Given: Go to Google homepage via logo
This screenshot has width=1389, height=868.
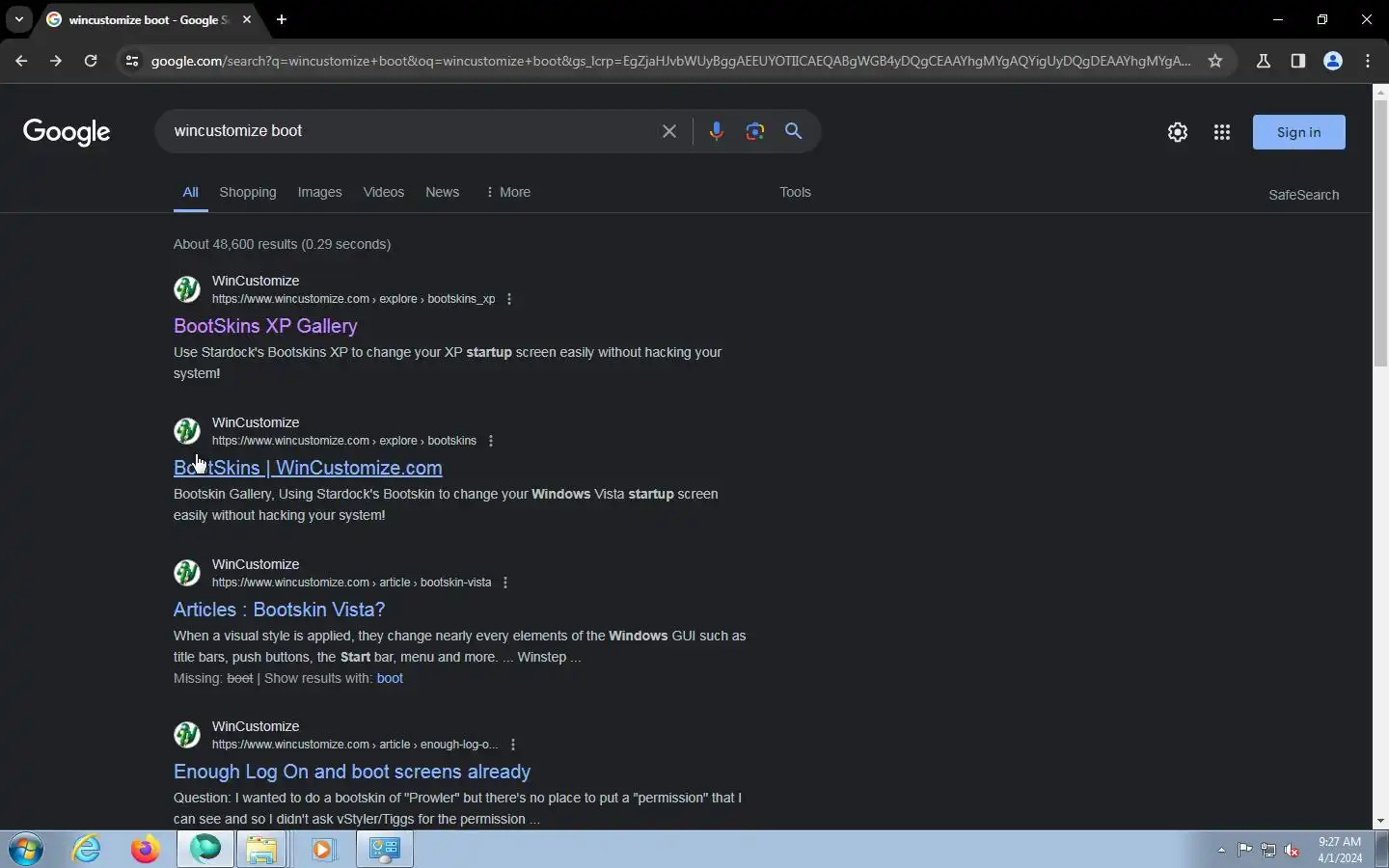Looking at the screenshot, I should [x=67, y=132].
